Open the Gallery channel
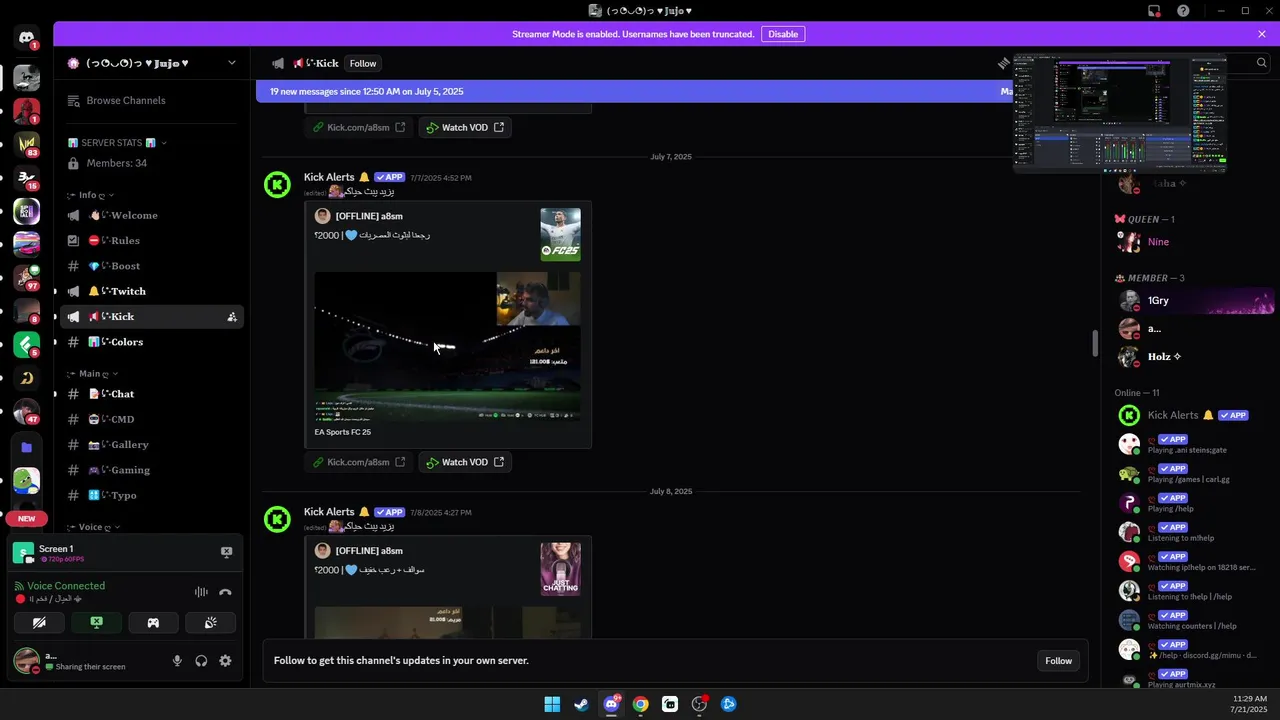The image size is (1280, 720). [x=150, y=445]
